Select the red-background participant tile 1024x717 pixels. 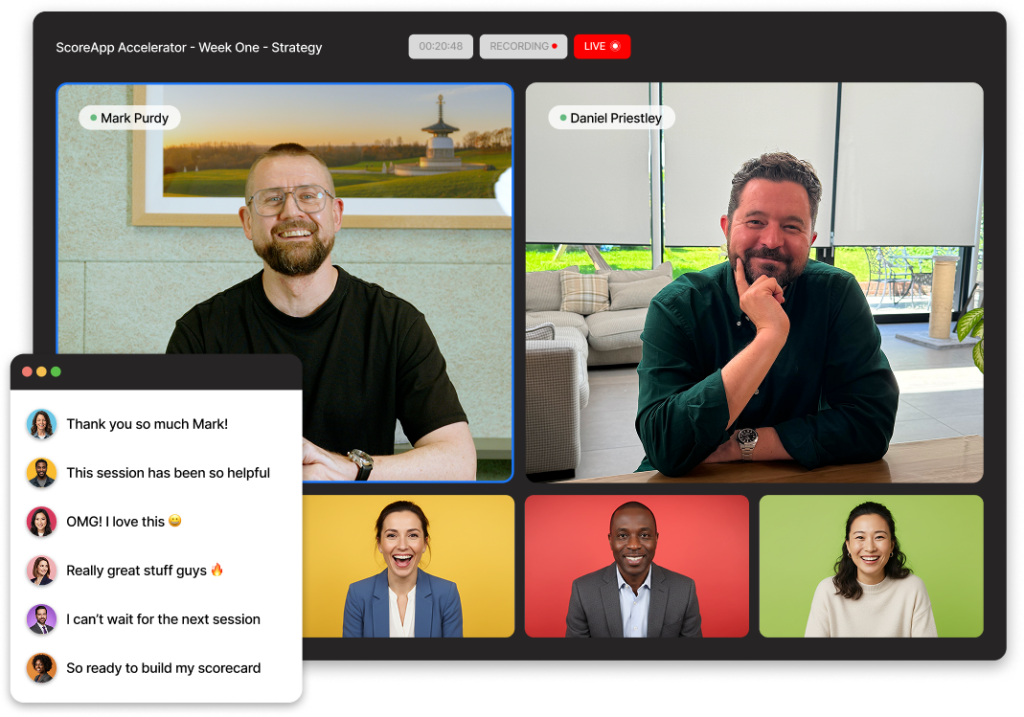636,565
